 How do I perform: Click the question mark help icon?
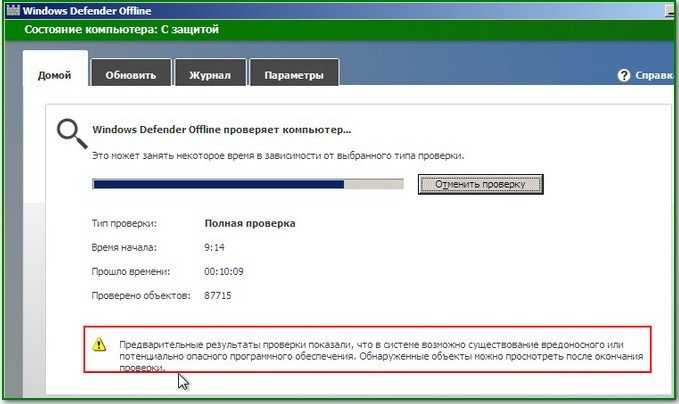tap(624, 75)
